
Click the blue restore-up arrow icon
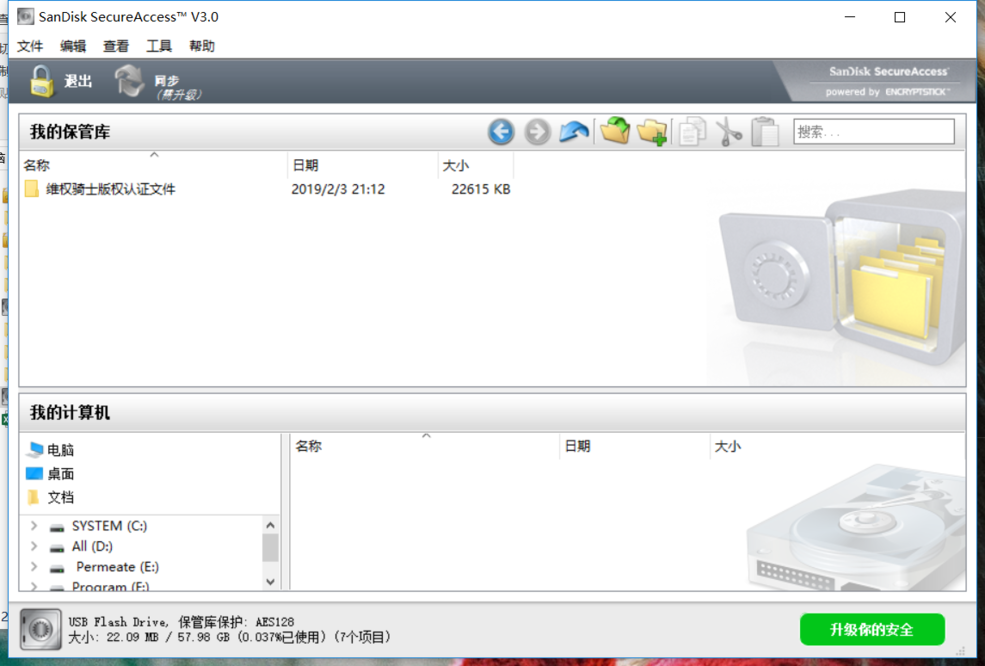pos(573,130)
